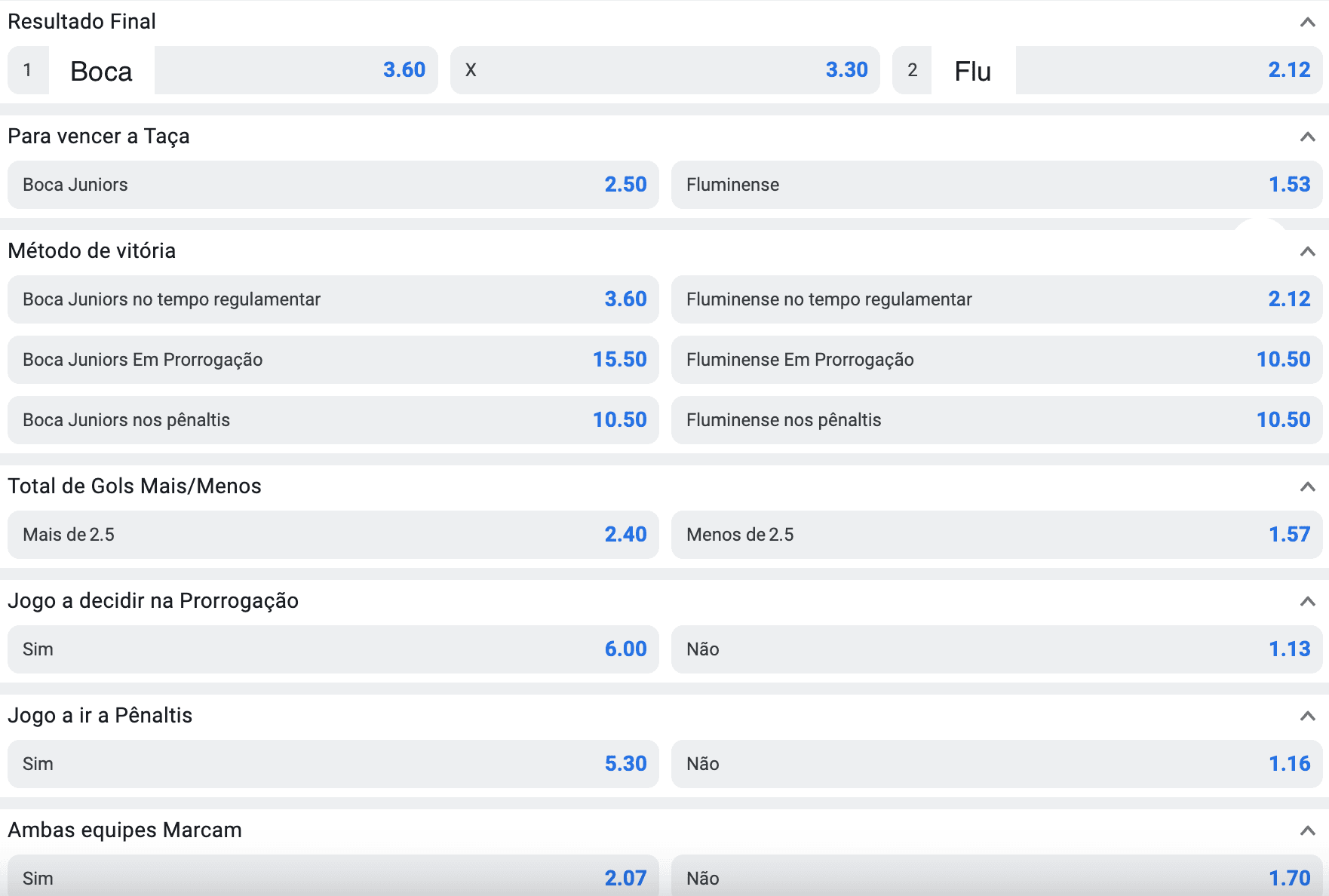Collapse the Método de vitória section
1329x896 pixels.
point(1307,251)
